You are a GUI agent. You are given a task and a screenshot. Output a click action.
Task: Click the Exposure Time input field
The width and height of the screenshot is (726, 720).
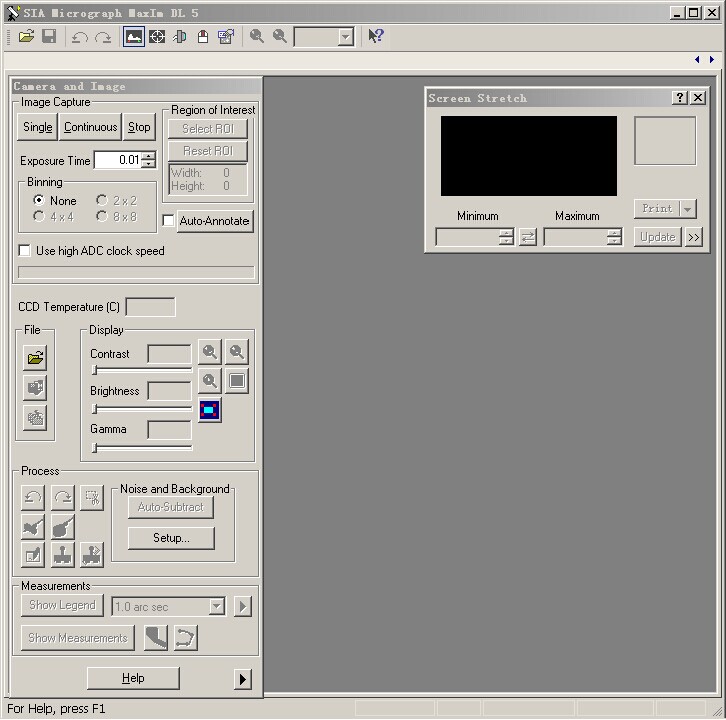click(117, 160)
